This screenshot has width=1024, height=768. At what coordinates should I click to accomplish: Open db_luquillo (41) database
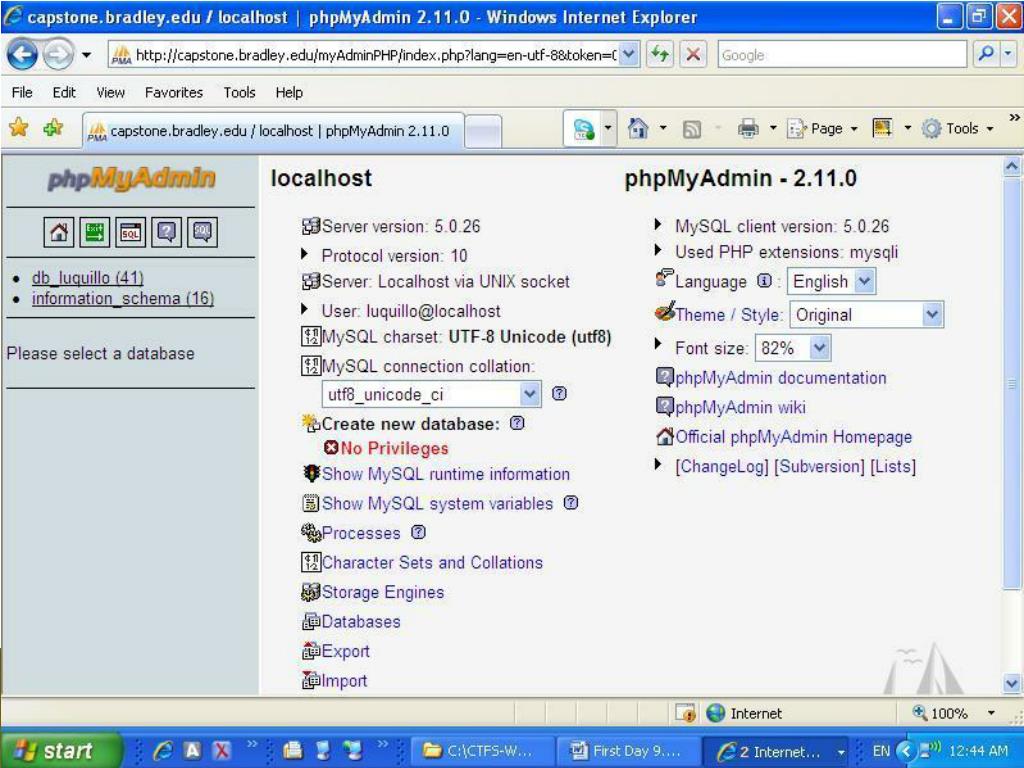click(88, 278)
